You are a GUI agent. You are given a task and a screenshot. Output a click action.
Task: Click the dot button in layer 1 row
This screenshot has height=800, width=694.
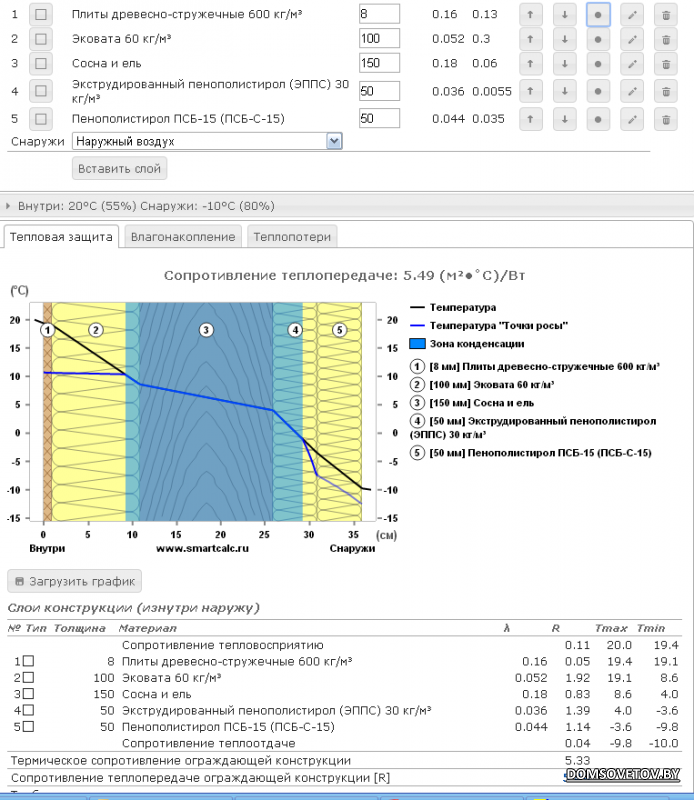pos(598,15)
